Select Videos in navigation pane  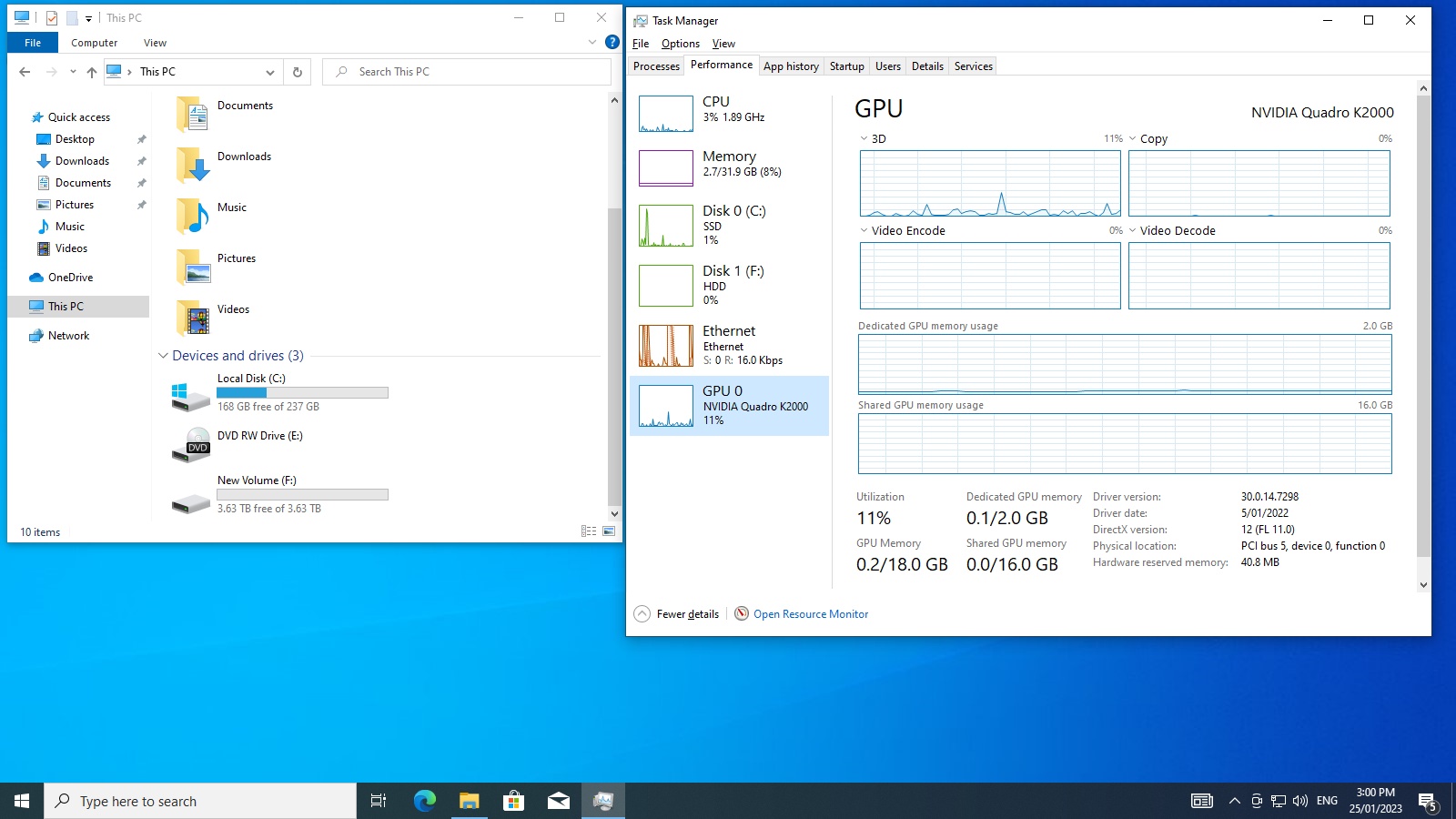click(71, 248)
